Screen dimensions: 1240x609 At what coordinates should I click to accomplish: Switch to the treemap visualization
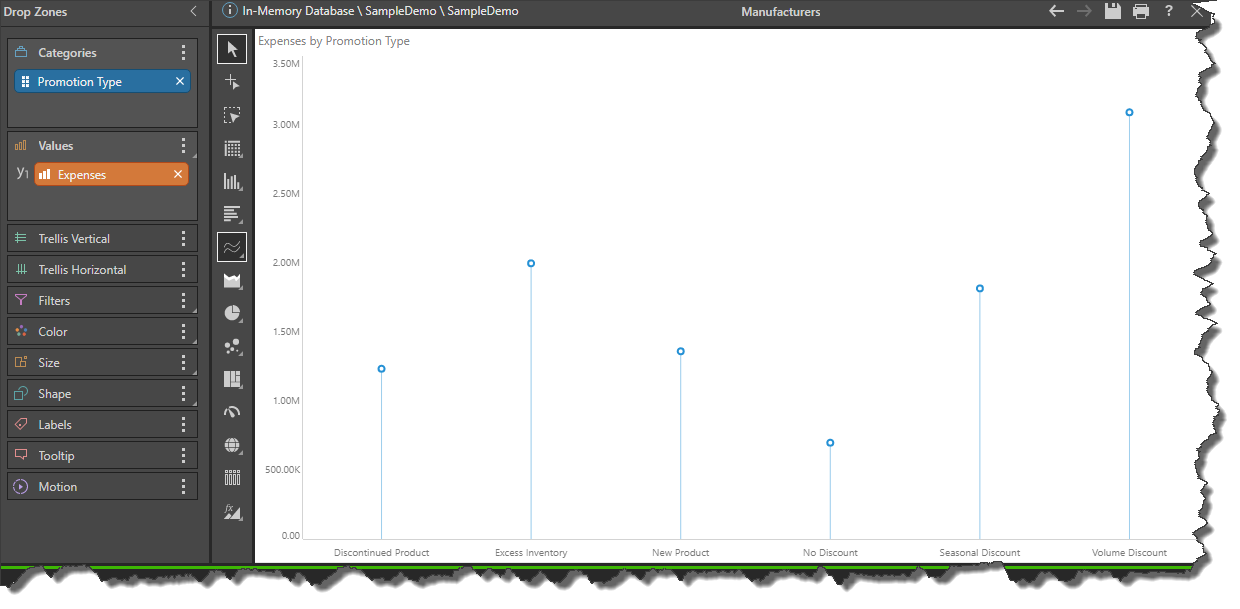(x=231, y=379)
